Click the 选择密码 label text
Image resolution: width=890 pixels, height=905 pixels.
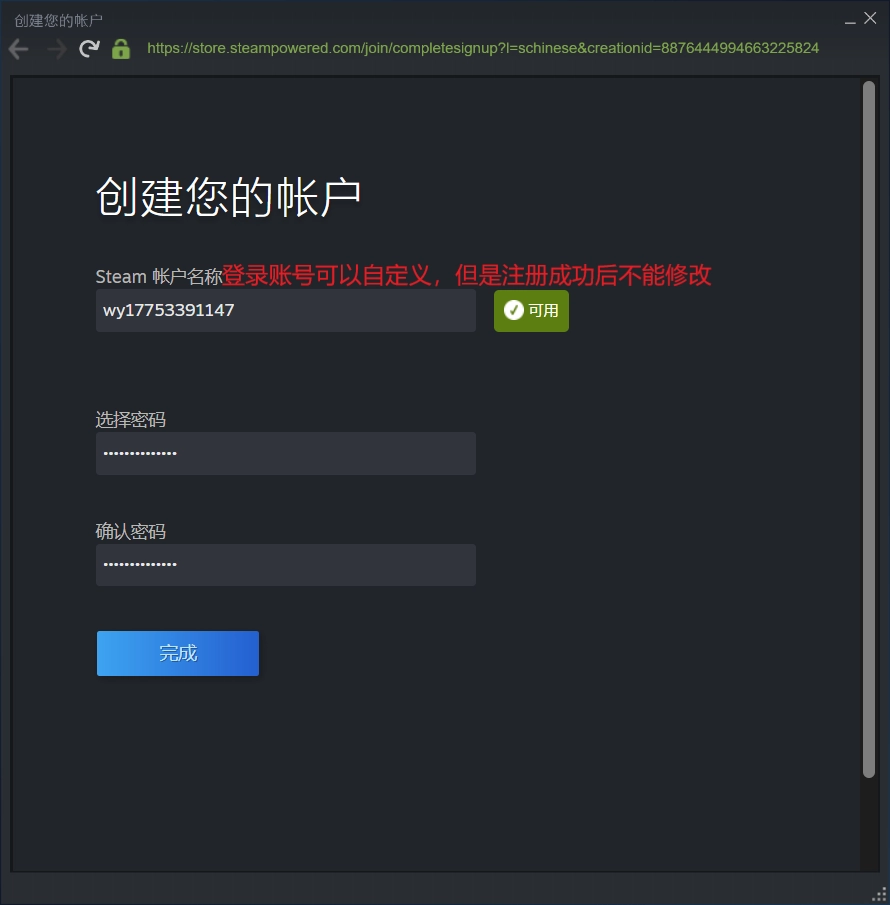tap(130, 420)
